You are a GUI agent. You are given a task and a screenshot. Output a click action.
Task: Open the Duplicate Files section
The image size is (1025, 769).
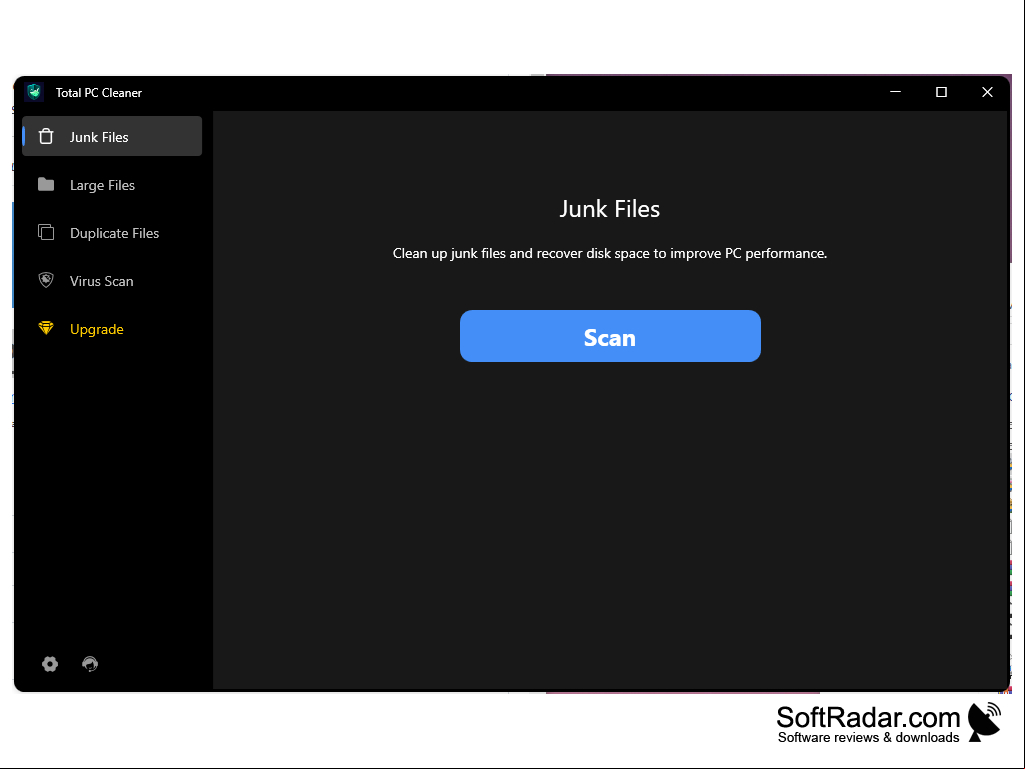[x=112, y=232]
